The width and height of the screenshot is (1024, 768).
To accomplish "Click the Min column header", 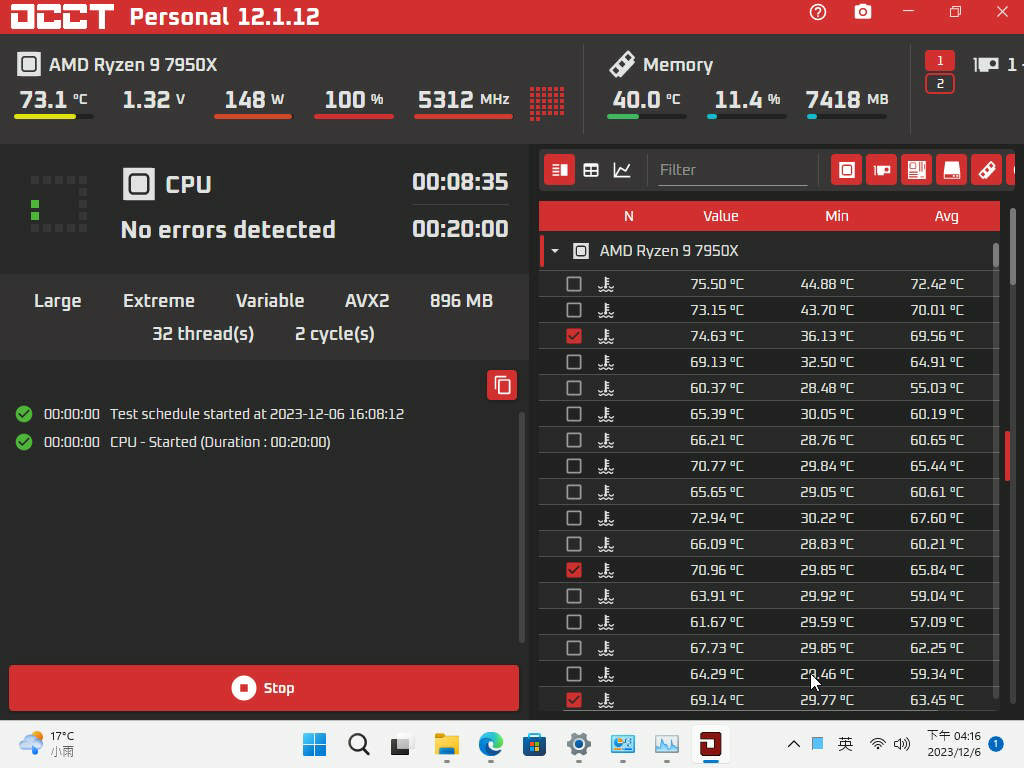I will [x=837, y=216].
